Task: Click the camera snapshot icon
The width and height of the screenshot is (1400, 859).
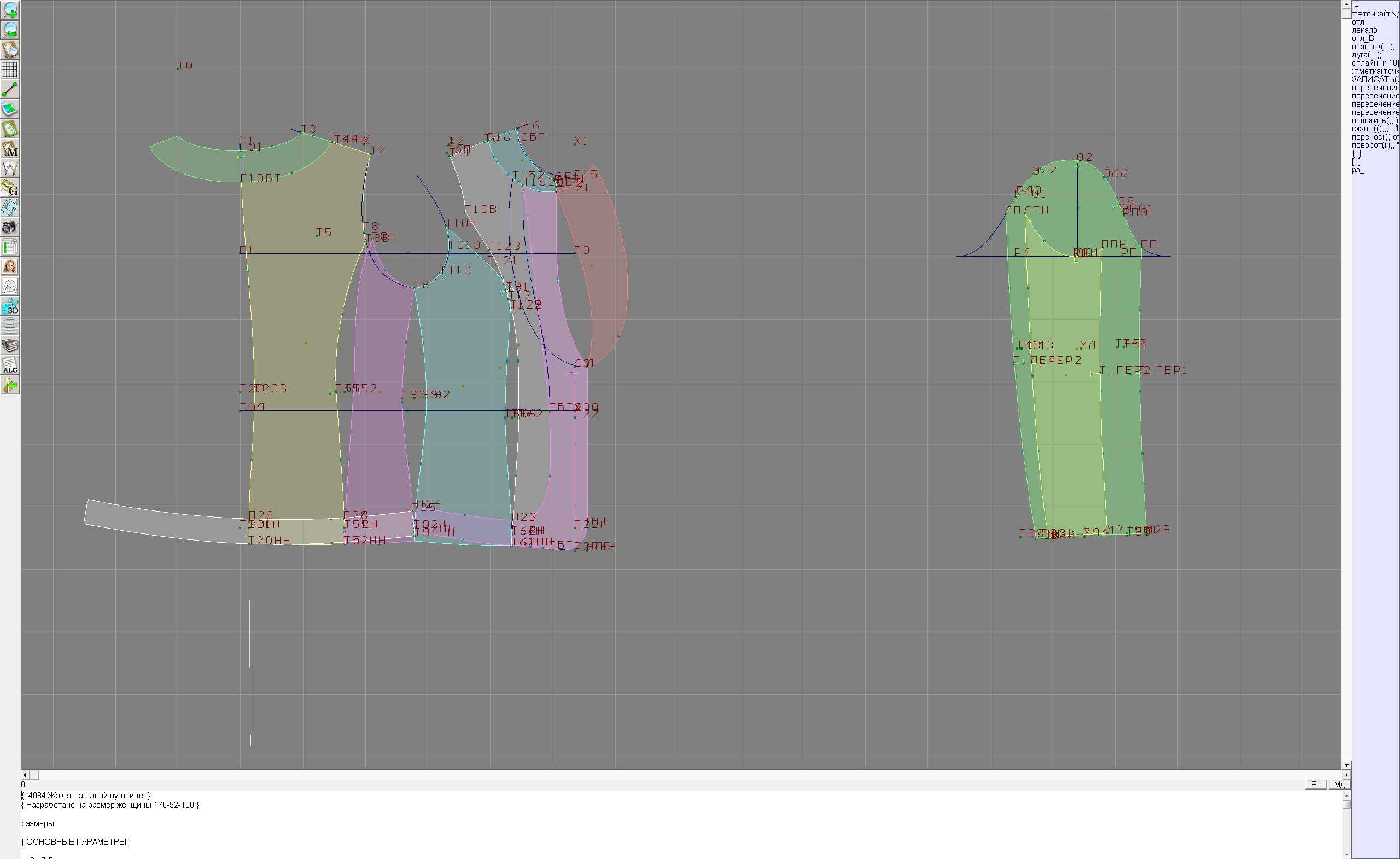Action: (x=10, y=228)
